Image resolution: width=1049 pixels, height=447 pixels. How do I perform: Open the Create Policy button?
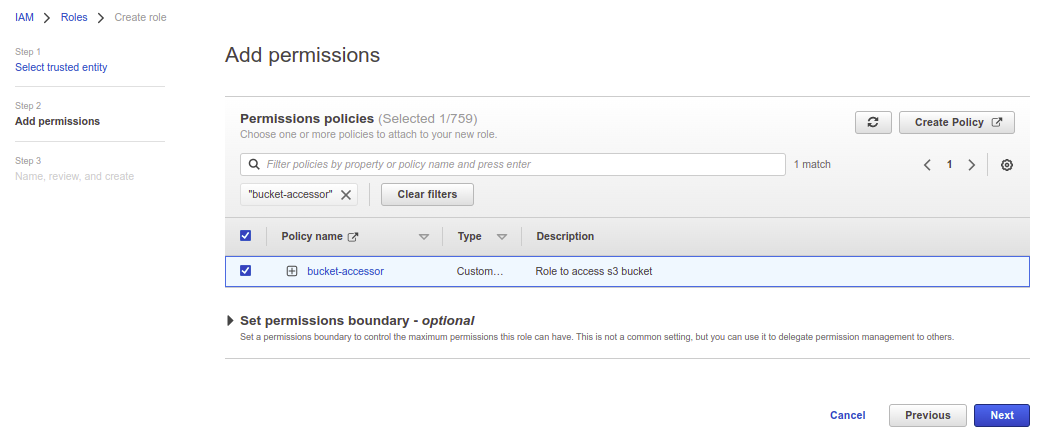pyautogui.click(x=957, y=122)
